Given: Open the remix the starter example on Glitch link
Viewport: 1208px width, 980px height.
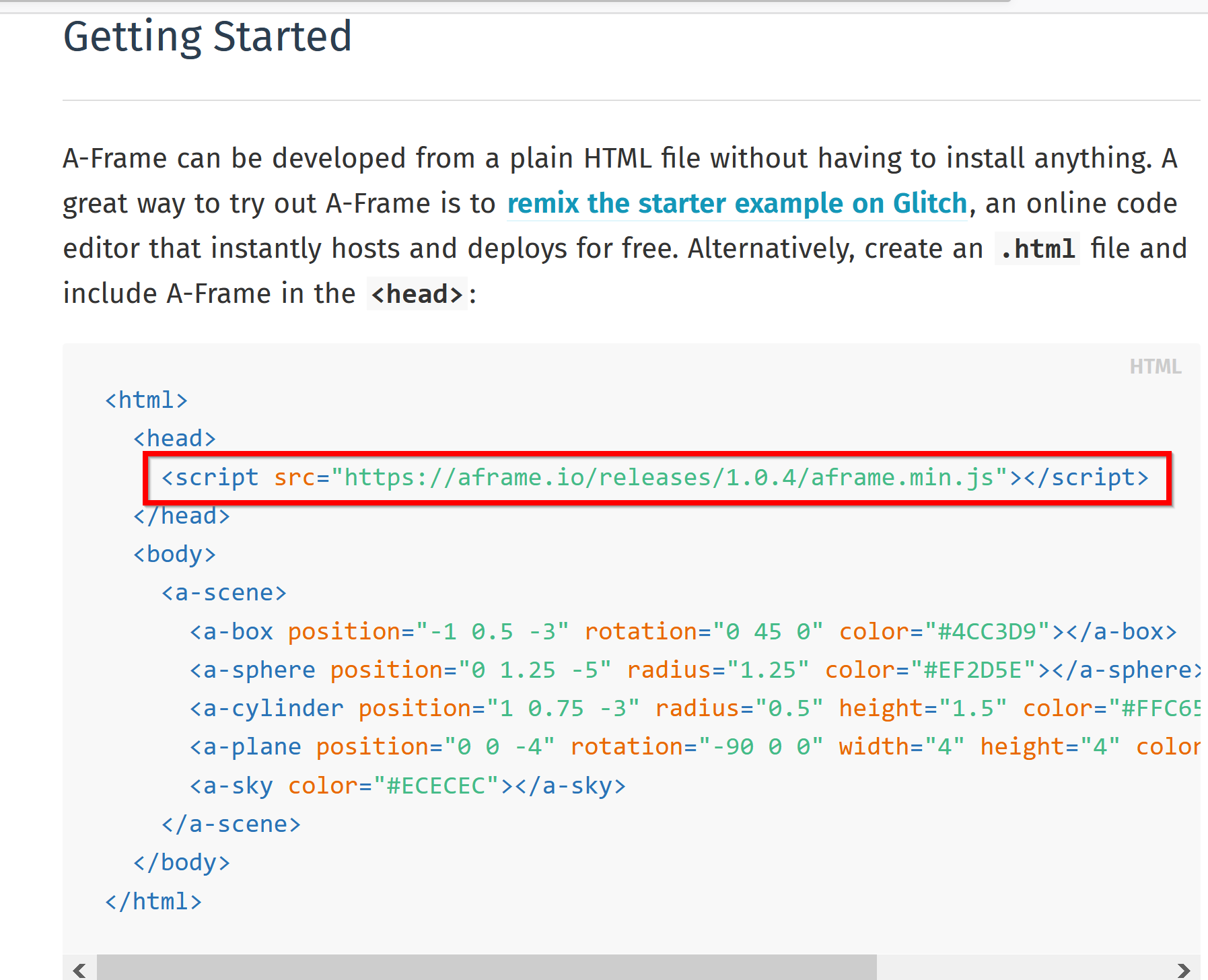Looking at the screenshot, I should pos(737,203).
